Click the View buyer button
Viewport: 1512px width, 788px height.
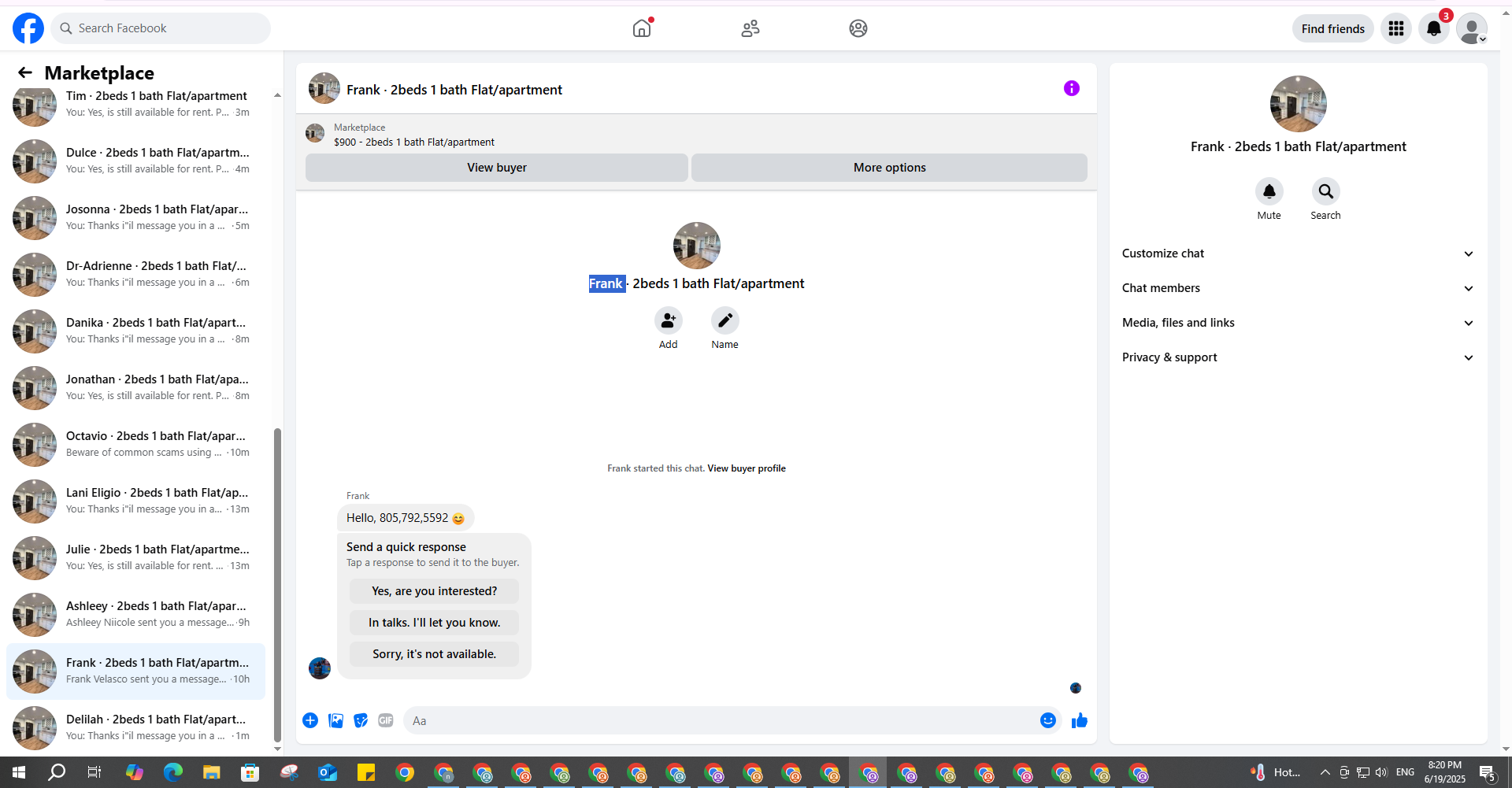click(x=497, y=168)
